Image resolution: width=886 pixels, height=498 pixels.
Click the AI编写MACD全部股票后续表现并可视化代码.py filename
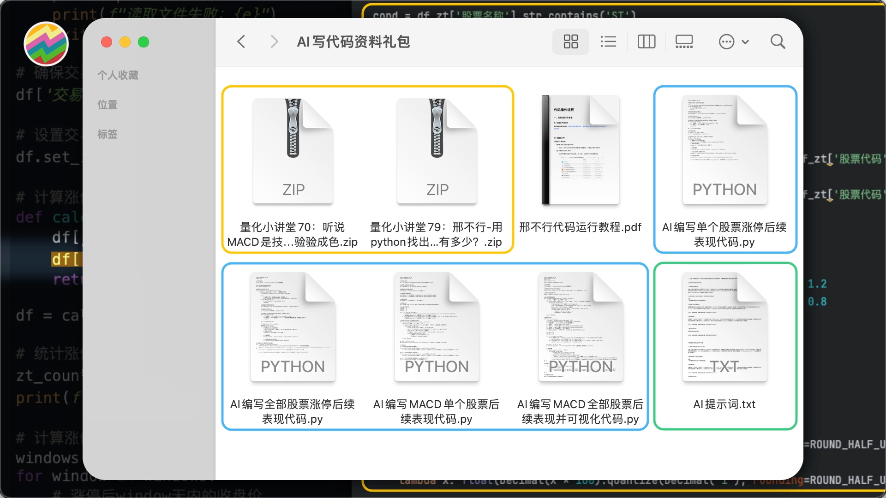pyautogui.click(x=580, y=412)
